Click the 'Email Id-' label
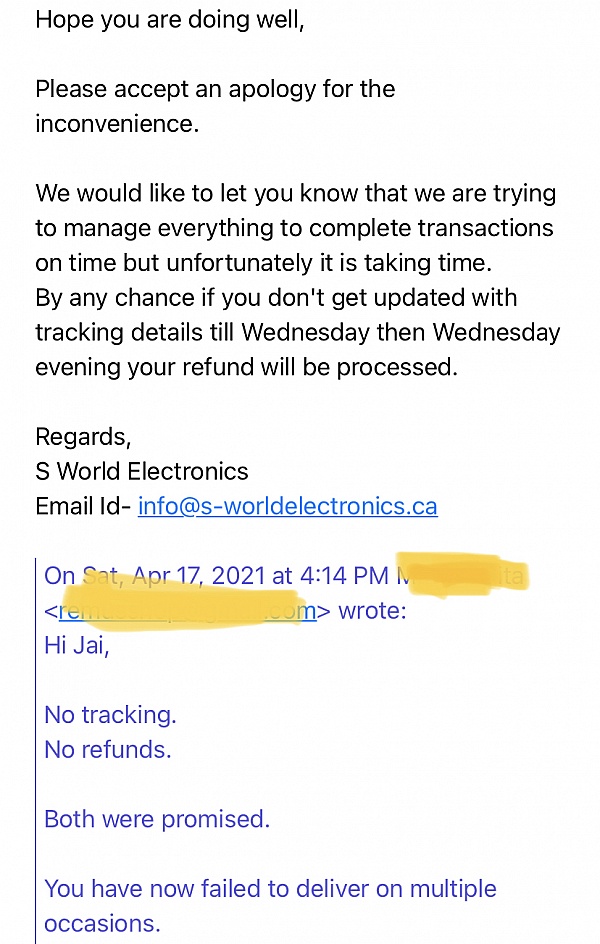600x944 pixels. tap(83, 506)
